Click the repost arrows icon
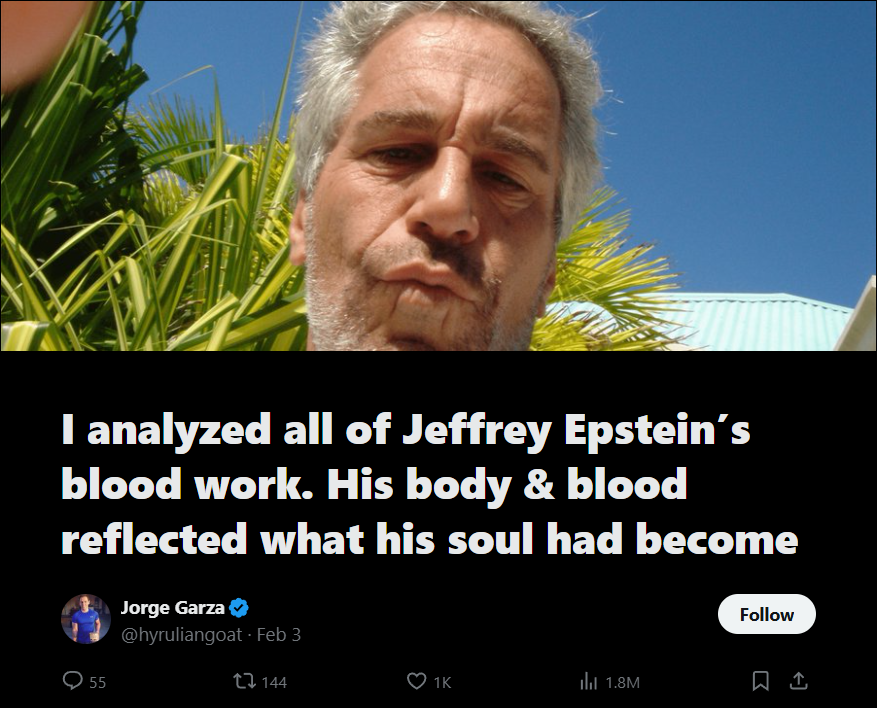 pos(243,681)
